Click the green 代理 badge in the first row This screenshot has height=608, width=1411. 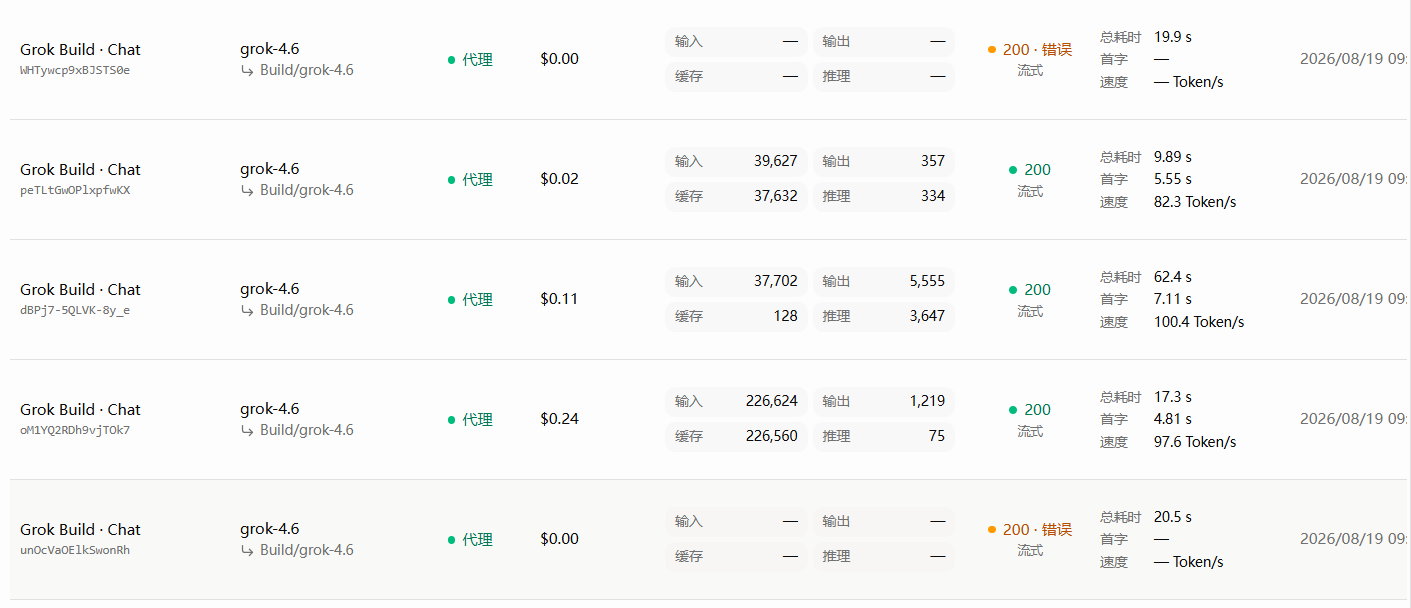coord(470,60)
